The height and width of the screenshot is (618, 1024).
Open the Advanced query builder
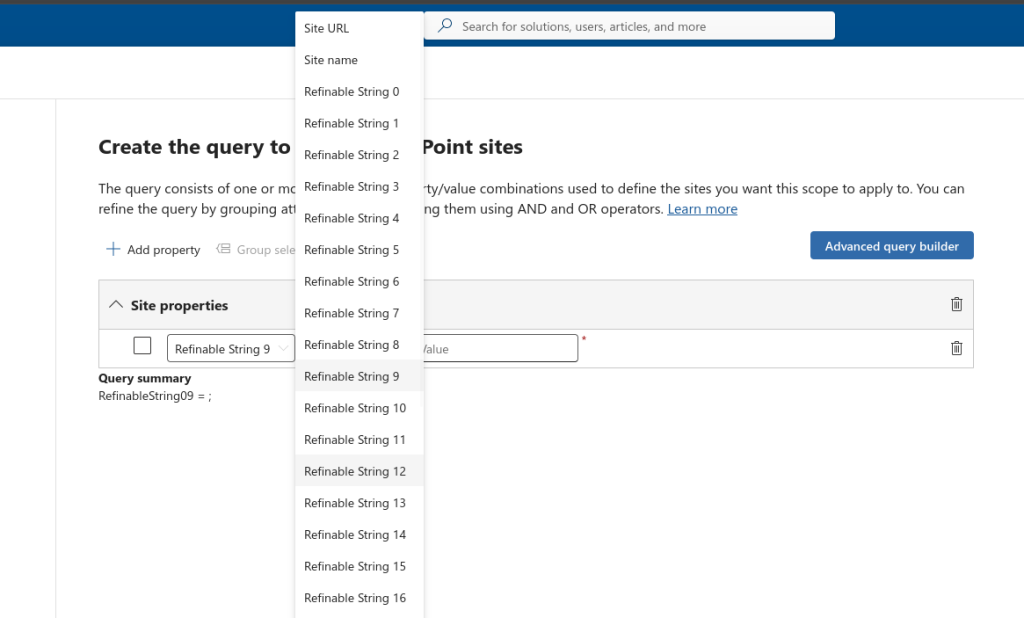coord(891,246)
